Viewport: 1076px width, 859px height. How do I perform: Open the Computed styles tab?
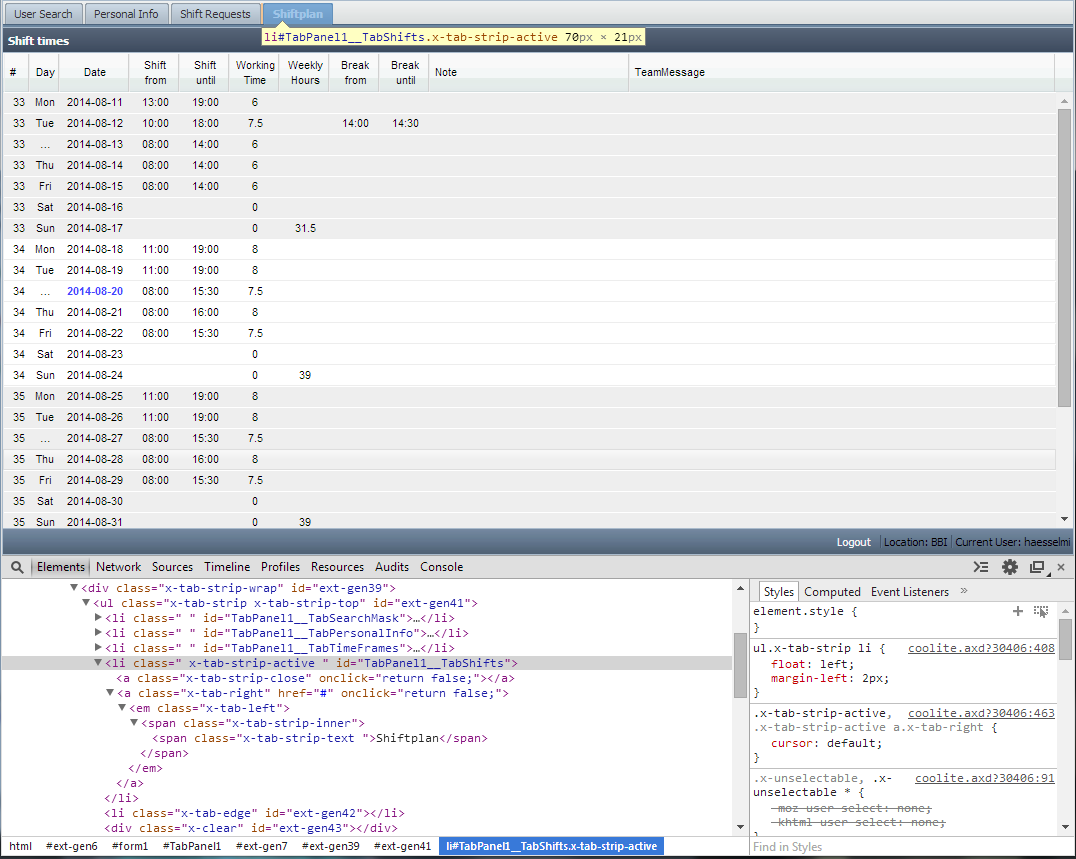832,592
